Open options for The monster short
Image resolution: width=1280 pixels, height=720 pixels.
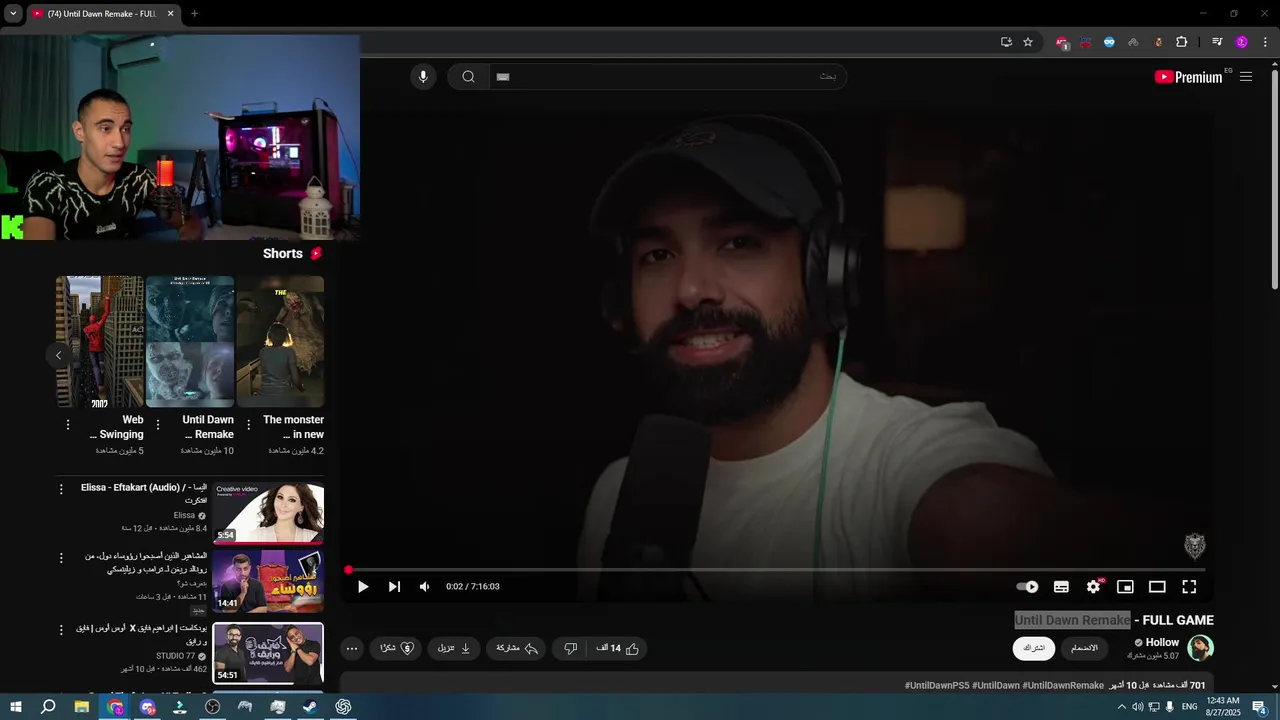tap(247, 425)
